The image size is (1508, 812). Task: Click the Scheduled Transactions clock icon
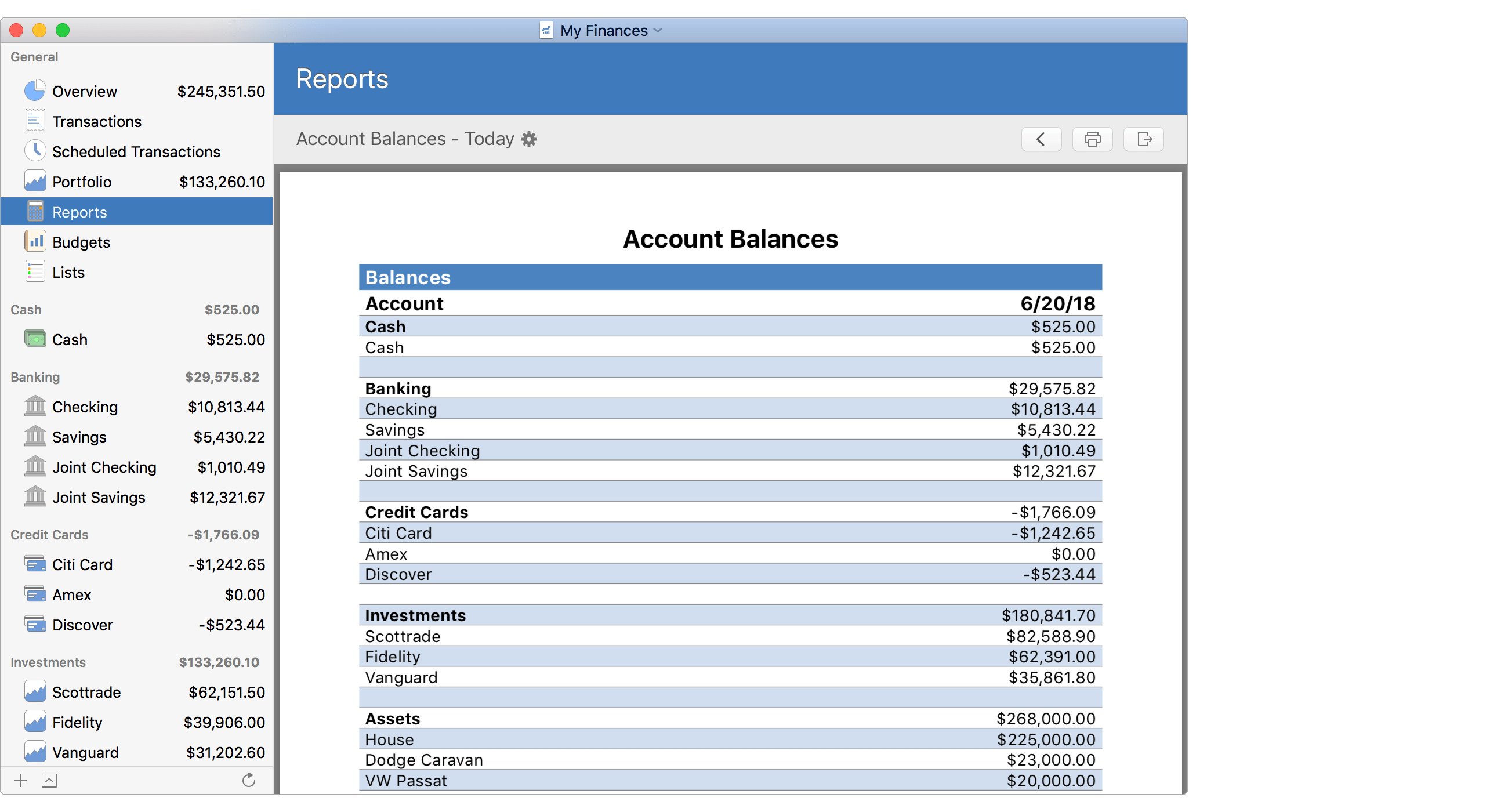pyautogui.click(x=35, y=151)
